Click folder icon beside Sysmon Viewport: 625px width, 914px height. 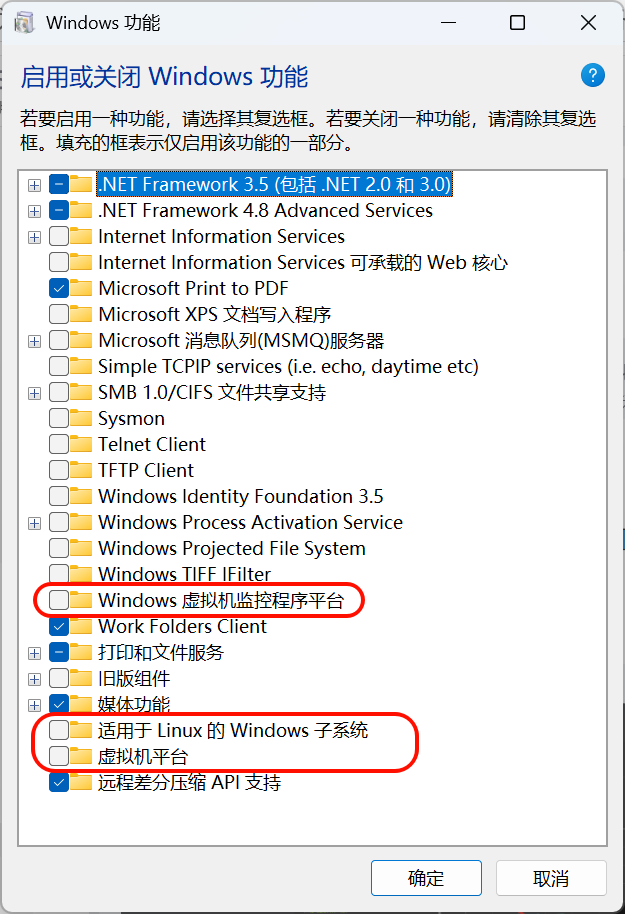pos(81,418)
